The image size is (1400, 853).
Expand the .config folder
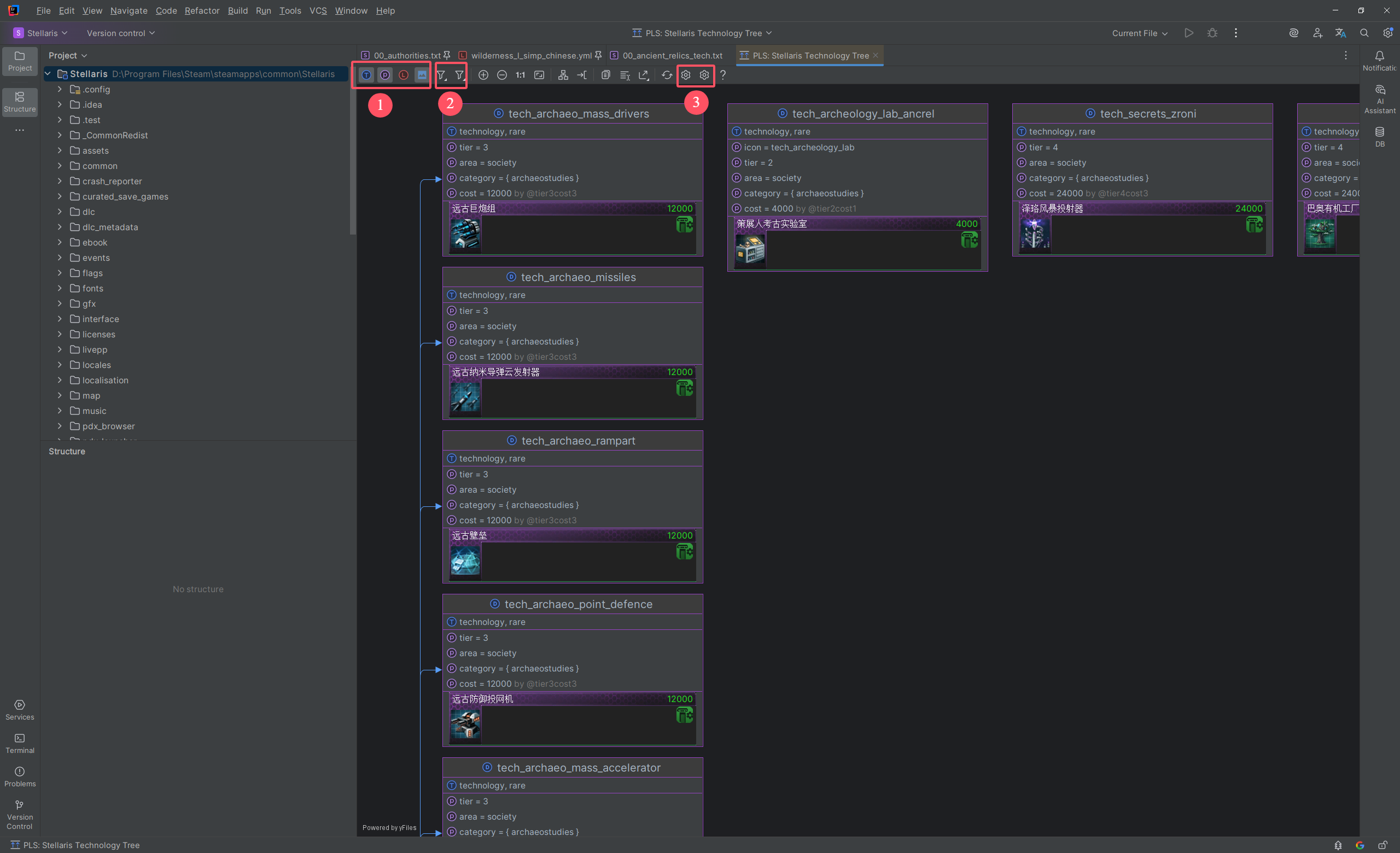60,89
